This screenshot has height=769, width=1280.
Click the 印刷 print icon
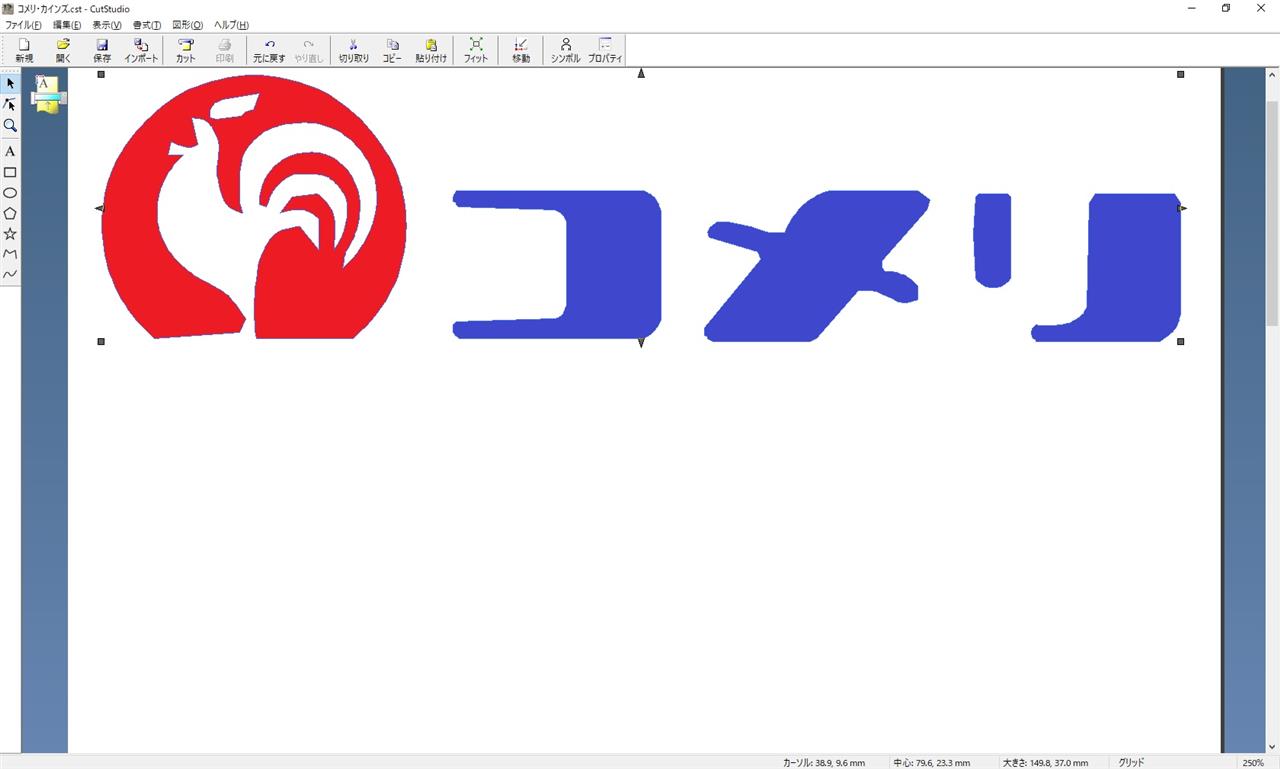click(x=225, y=50)
